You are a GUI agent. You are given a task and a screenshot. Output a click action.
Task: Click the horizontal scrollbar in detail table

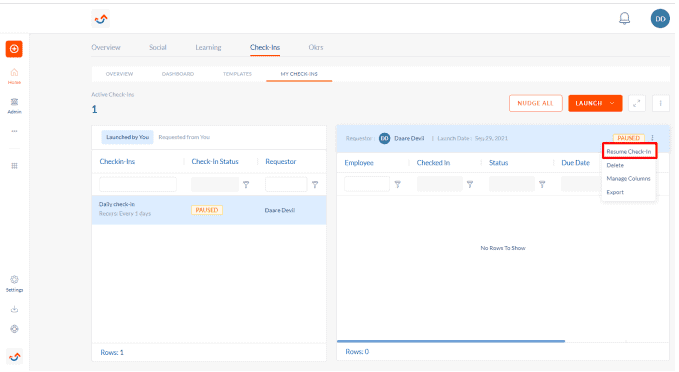(x=451, y=341)
